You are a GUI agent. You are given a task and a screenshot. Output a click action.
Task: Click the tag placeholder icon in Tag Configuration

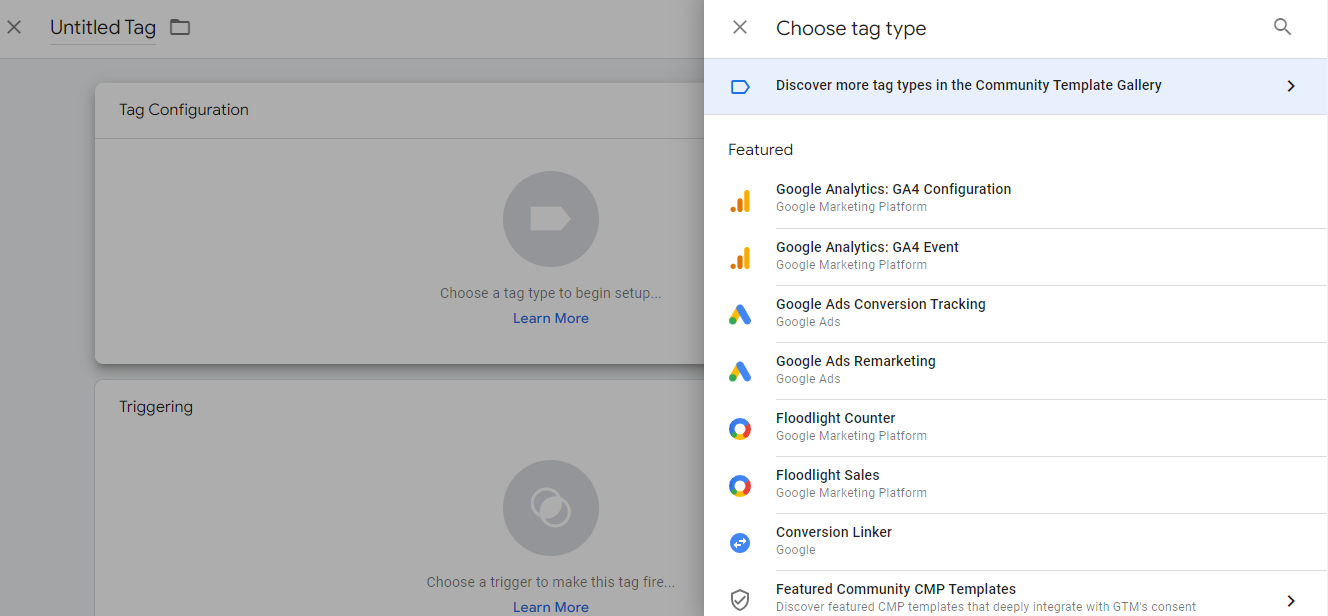click(x=551, y=219)
